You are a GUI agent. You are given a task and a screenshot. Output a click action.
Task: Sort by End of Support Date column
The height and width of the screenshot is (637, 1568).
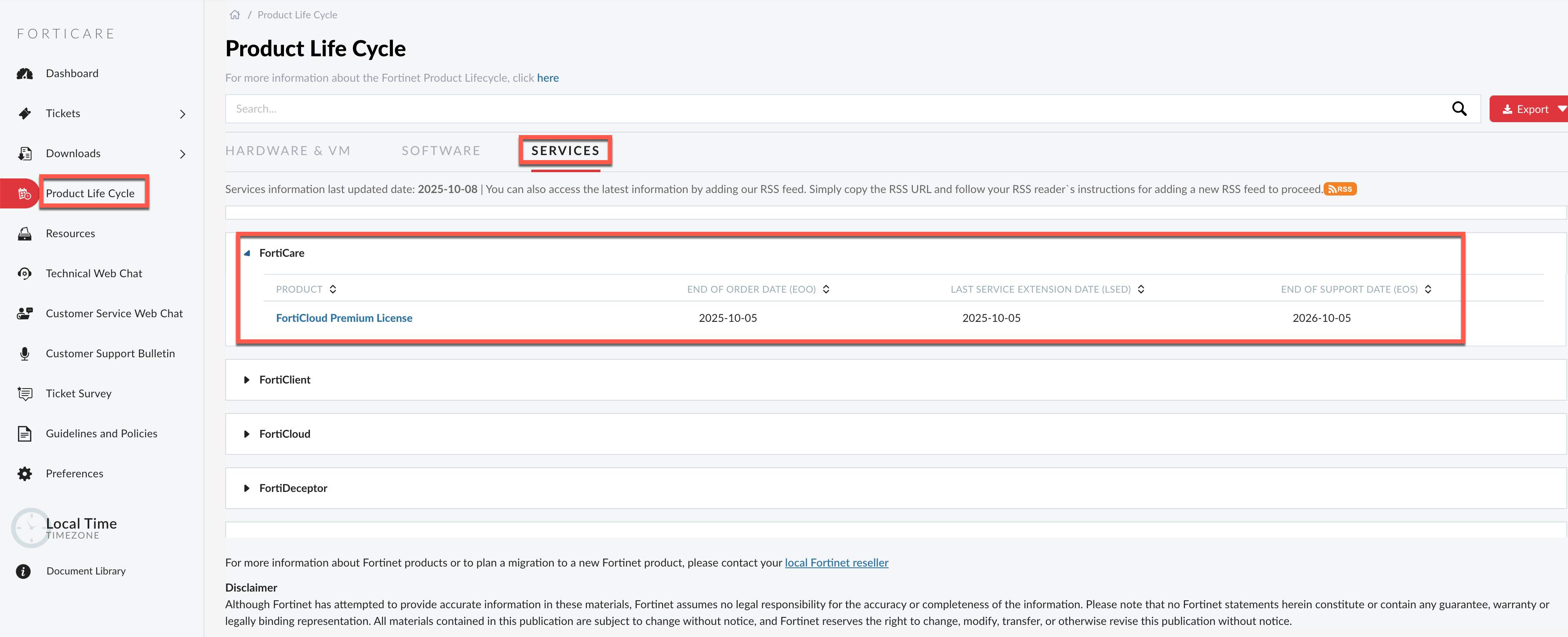(x=1427, y=290)
